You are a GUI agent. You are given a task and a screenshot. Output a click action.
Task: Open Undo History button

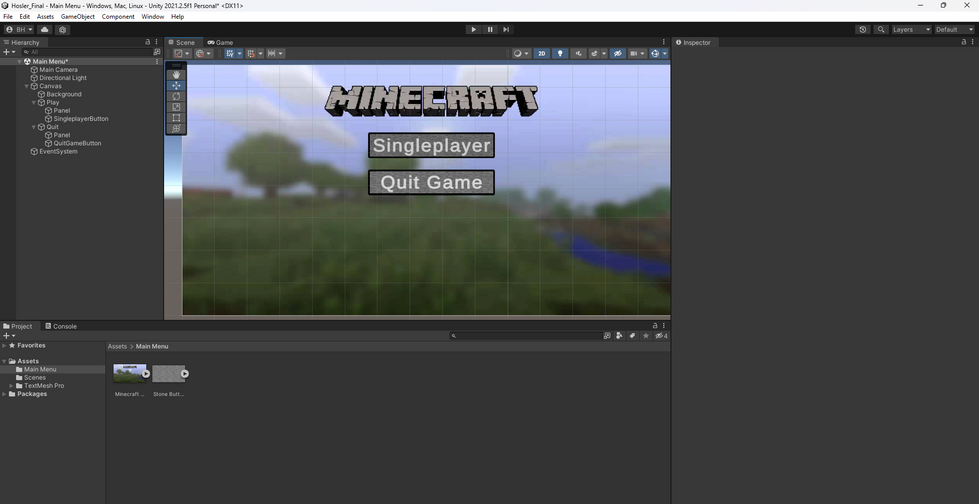coord(862,29)
